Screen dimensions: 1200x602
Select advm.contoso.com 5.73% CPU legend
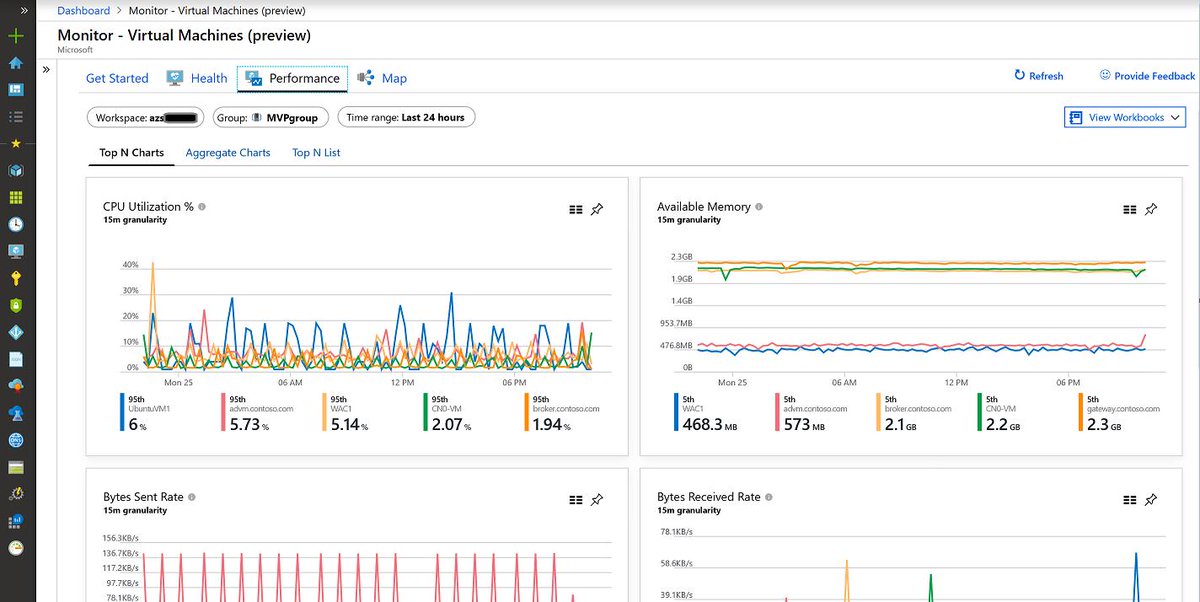[256, 413]
